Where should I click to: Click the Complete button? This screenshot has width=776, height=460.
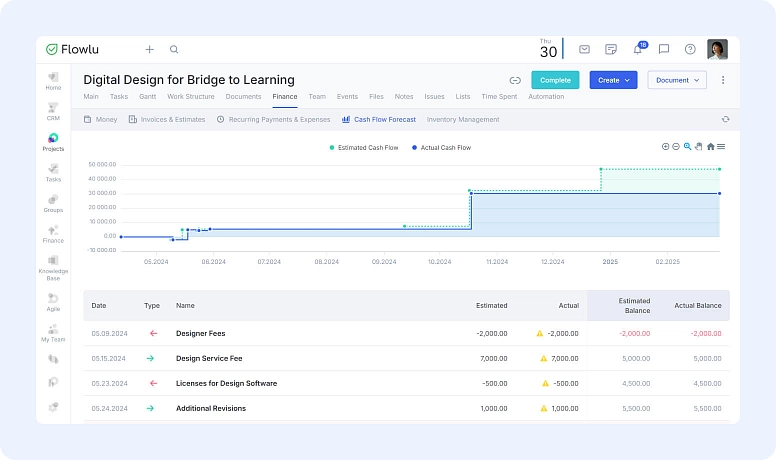click(x=555, y=80)
